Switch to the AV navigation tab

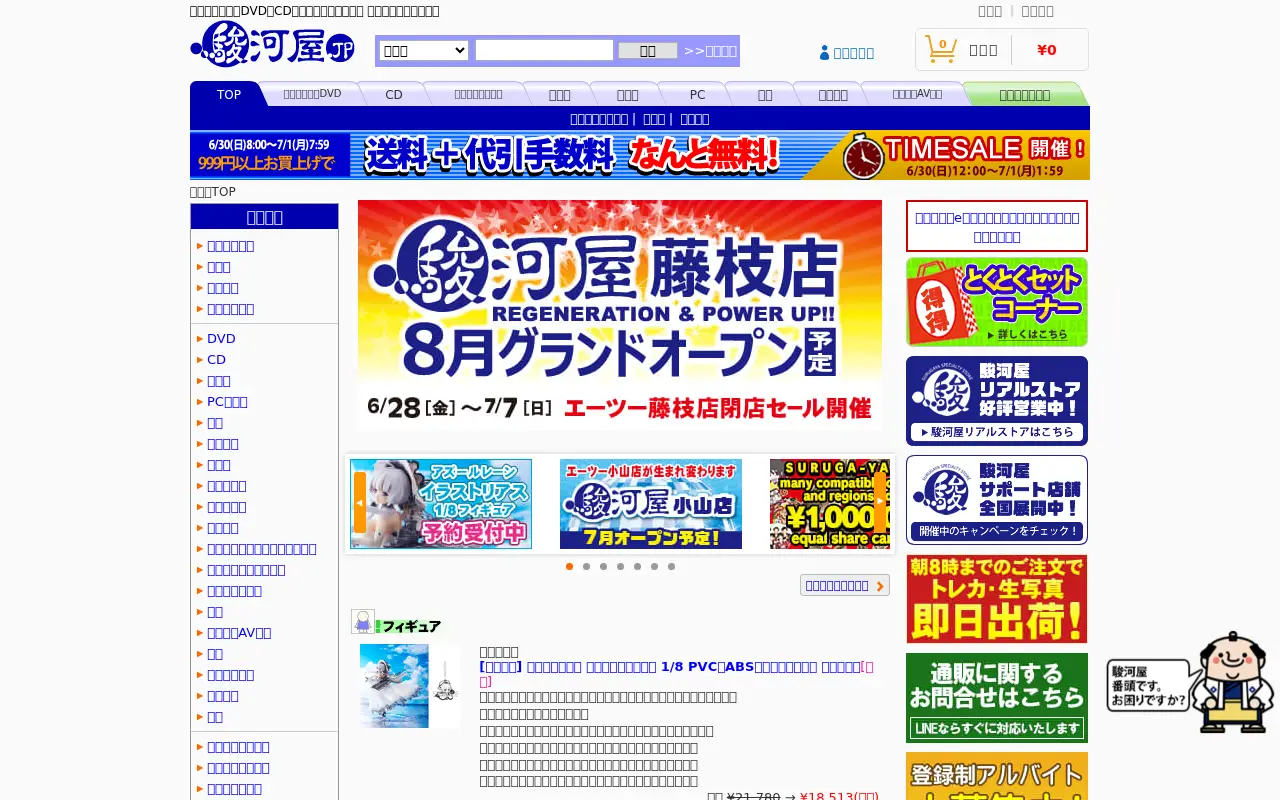pos(917,94)
